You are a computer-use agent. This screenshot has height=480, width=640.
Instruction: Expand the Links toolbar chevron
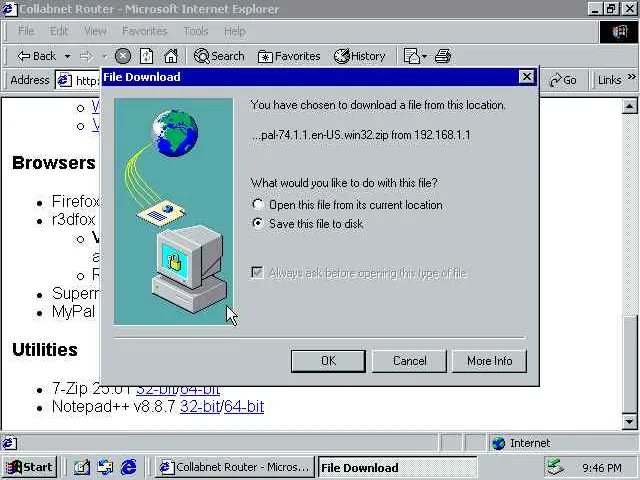[631, 77]
